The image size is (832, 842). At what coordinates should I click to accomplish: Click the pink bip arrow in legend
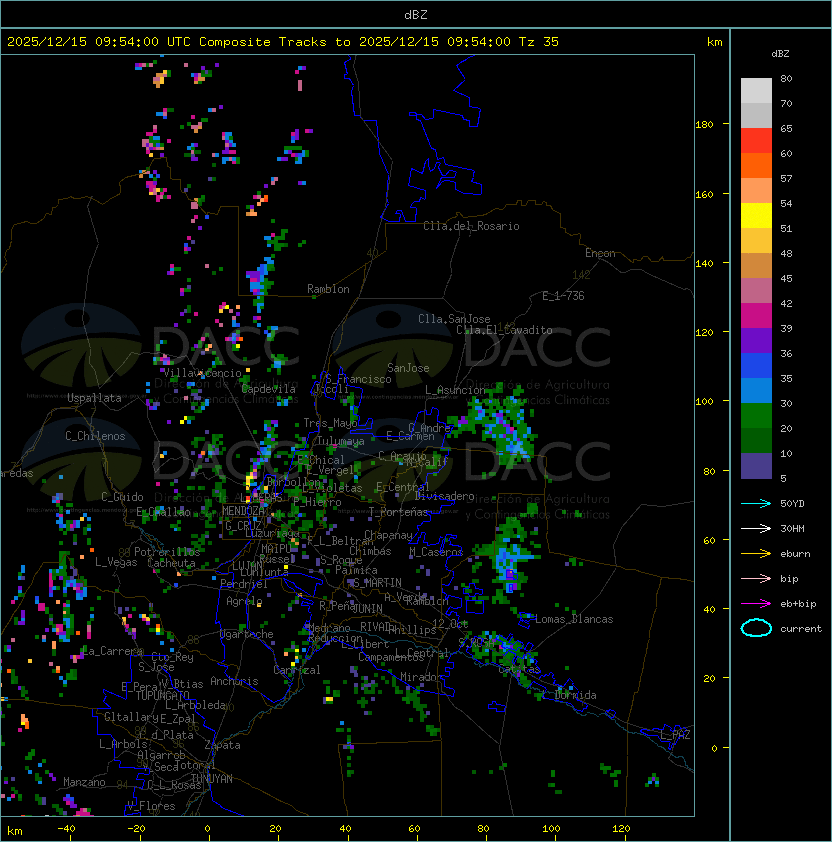pos(756,578)
